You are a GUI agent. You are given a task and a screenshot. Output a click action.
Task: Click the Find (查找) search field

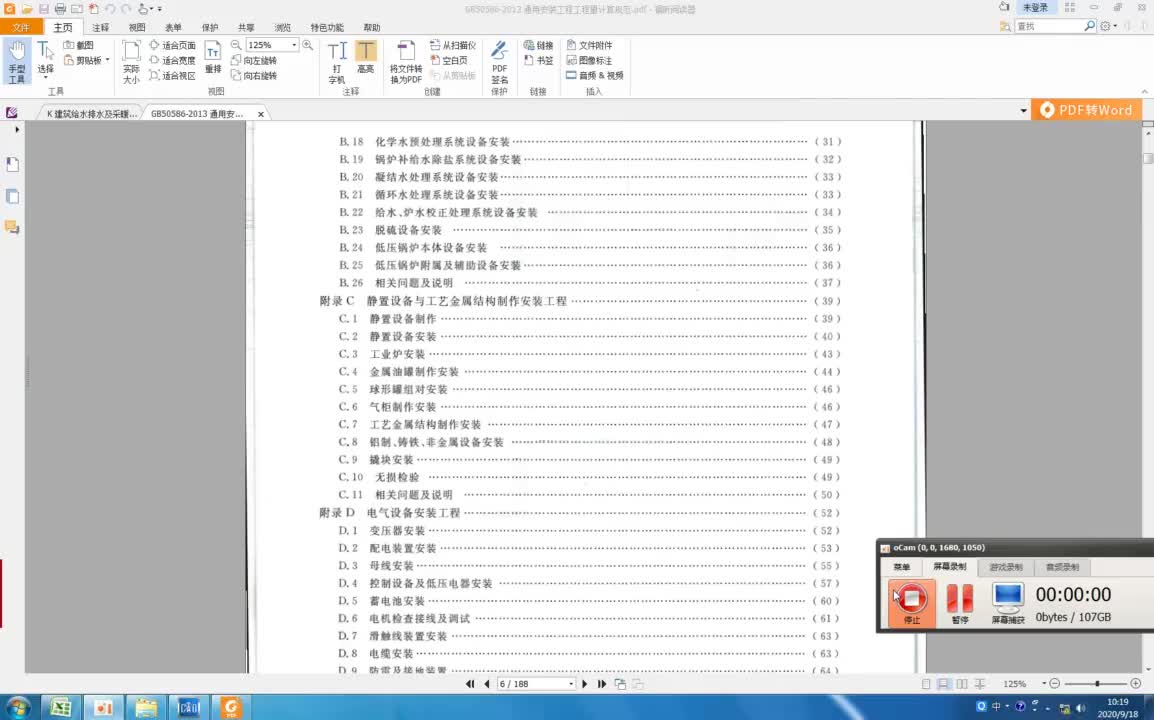(x=1048, y=26)
